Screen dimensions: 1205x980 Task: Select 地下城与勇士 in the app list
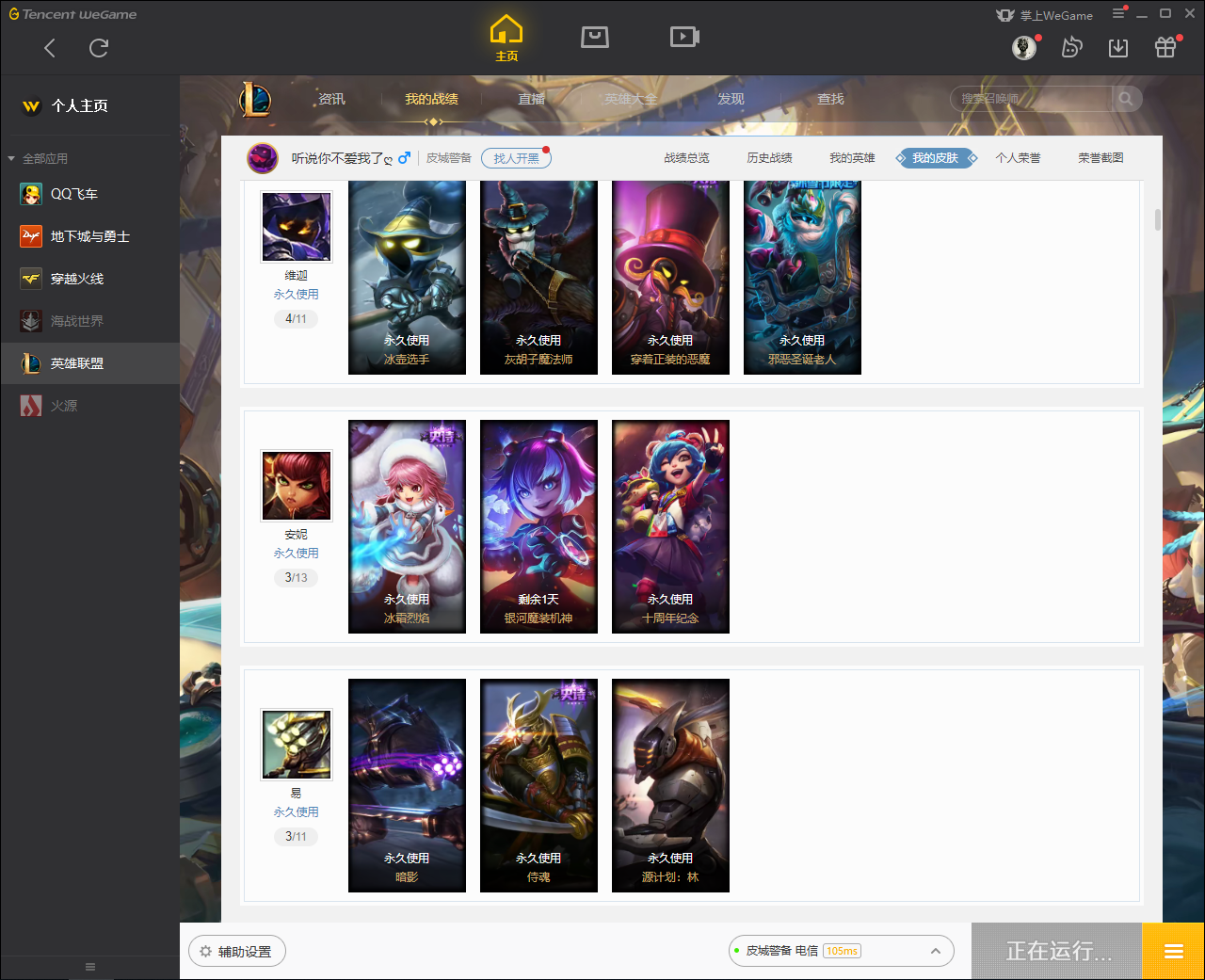pyautogui.click(x=89, y=236)
